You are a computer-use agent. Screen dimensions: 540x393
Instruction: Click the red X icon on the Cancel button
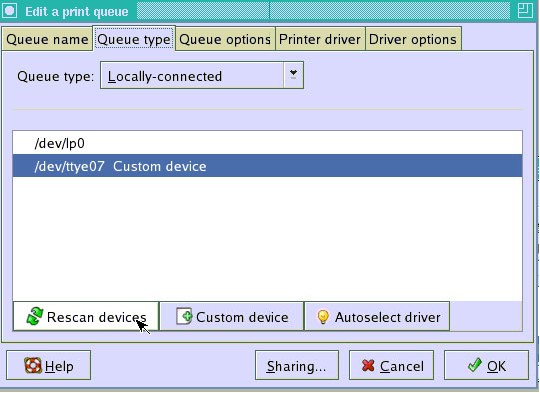tap(368, 366)
